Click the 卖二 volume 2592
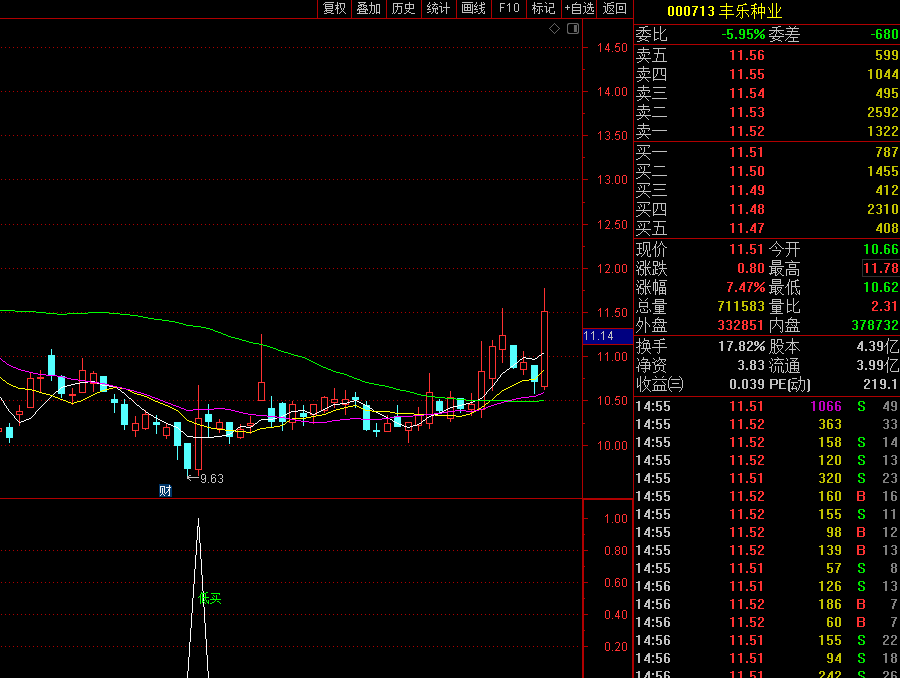 click(x=883, y=112)
